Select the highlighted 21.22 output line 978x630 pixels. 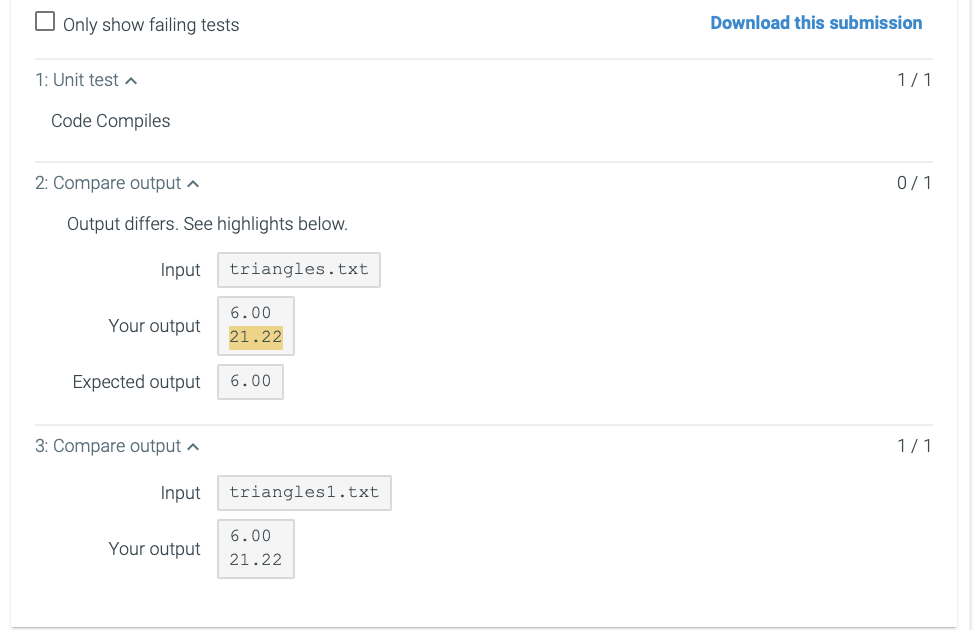point(255,338)
